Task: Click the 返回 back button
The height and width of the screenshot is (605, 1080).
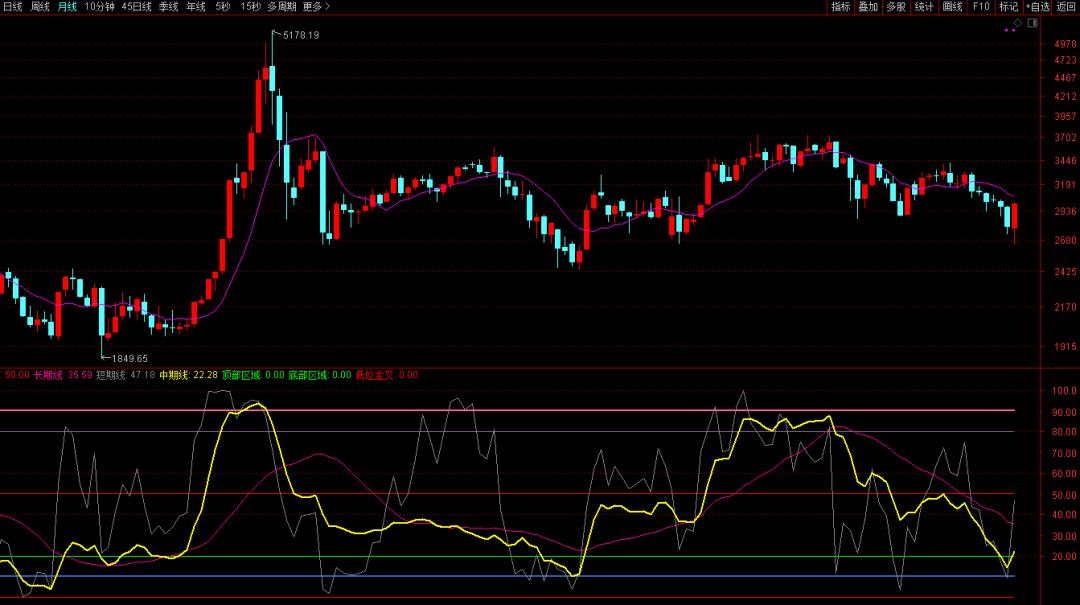Action: tap(1066, 7)
